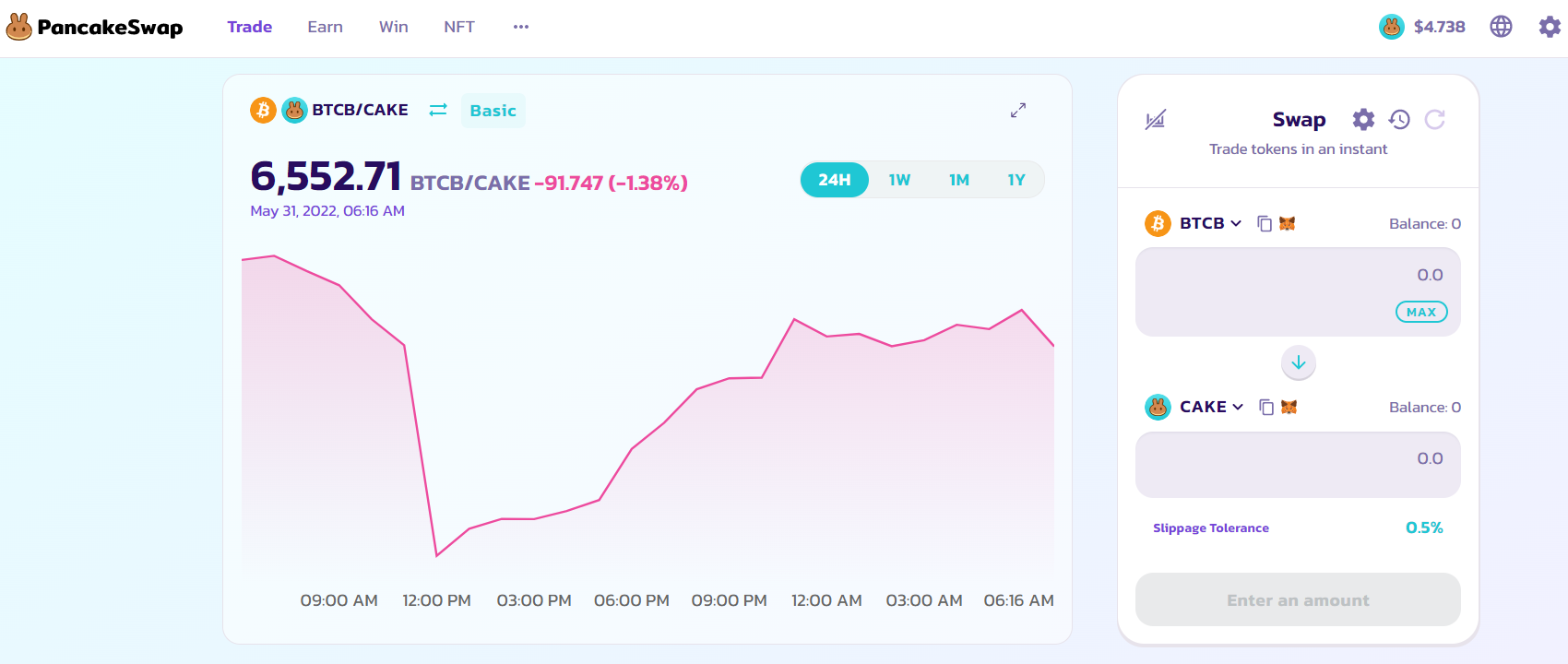Flip swap tokens with down arrow
1568x664 pixels.
(x=1299, y=362)
